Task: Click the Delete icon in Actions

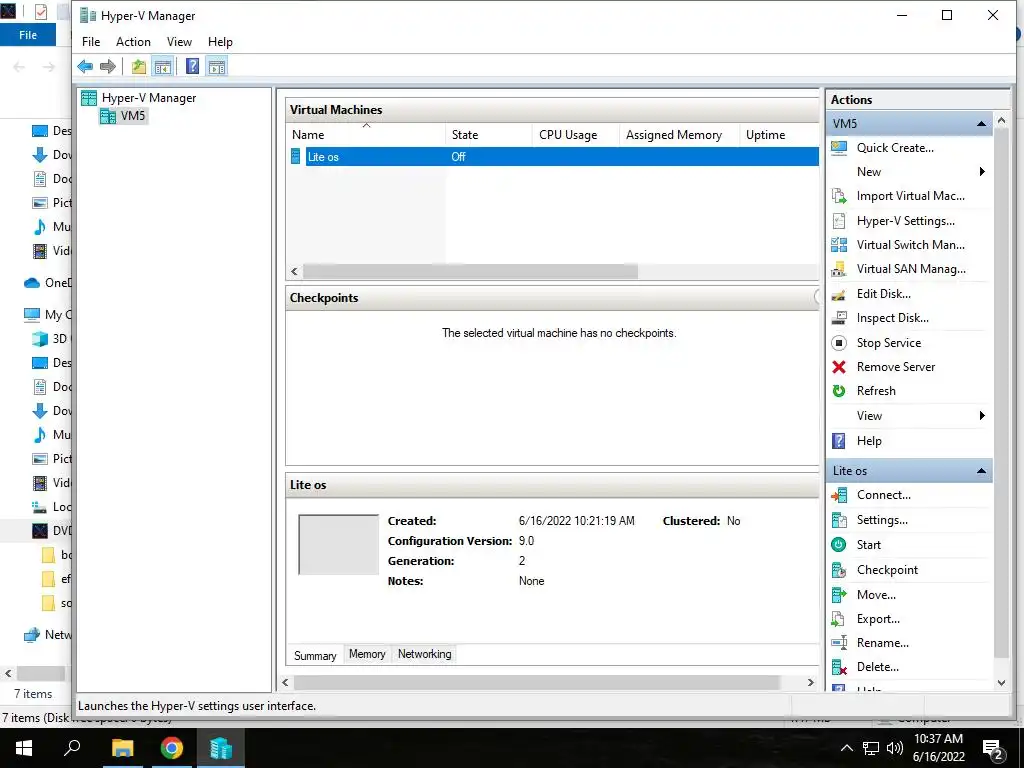Action: [839, 667]
